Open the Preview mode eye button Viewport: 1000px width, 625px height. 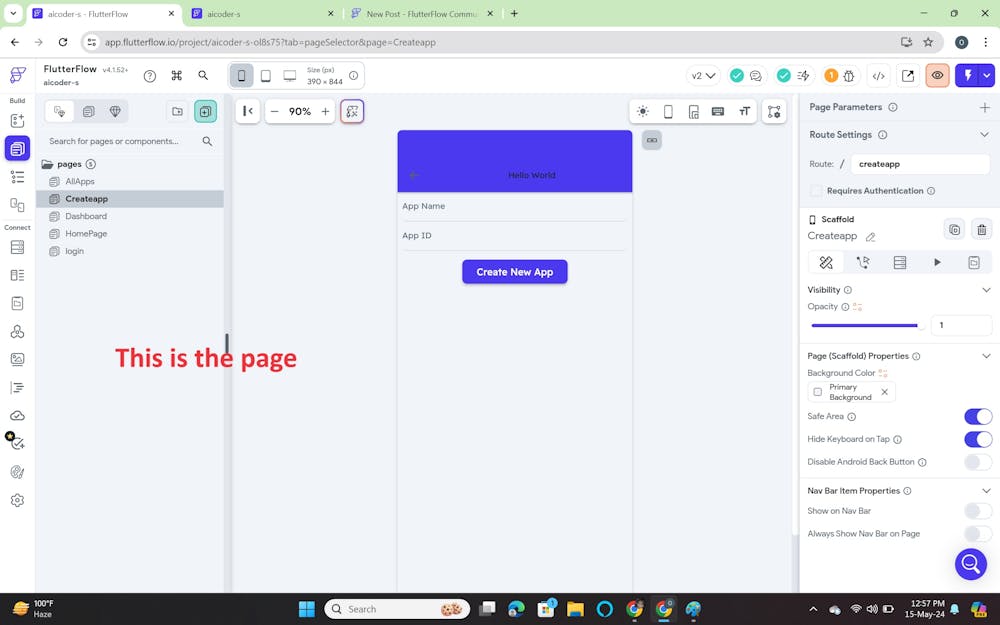(x=937, y=76)
